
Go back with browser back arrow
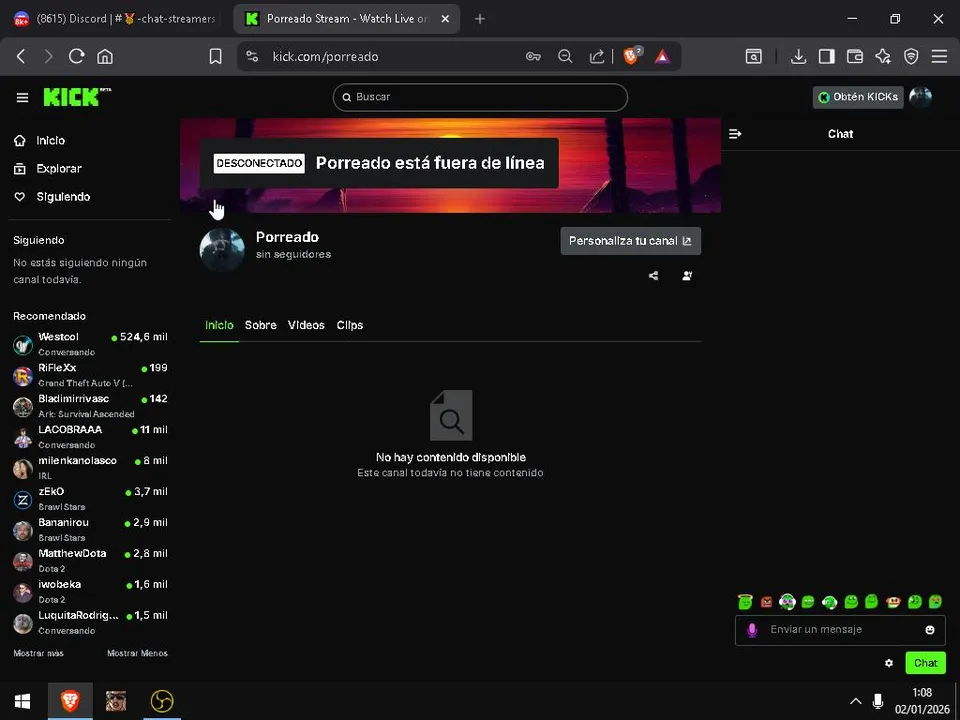tap(21, 56)
